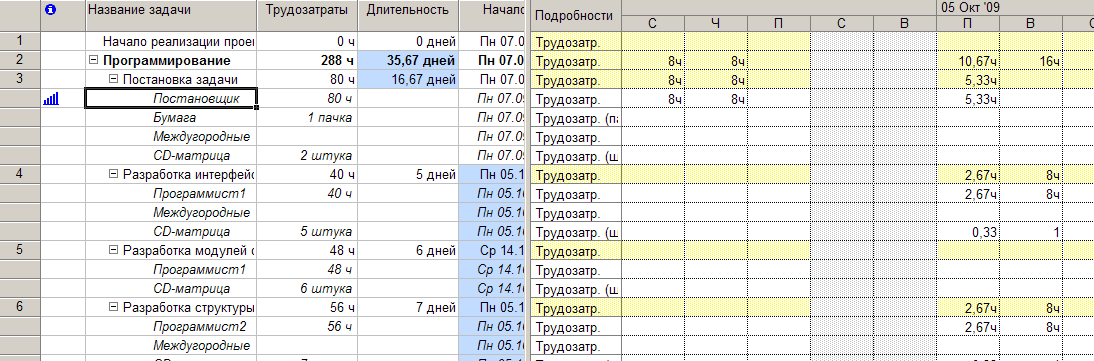Select the Междугородные row under Постановка задачи
This screenshot has width=1094, height=361.
click(171, 136)
